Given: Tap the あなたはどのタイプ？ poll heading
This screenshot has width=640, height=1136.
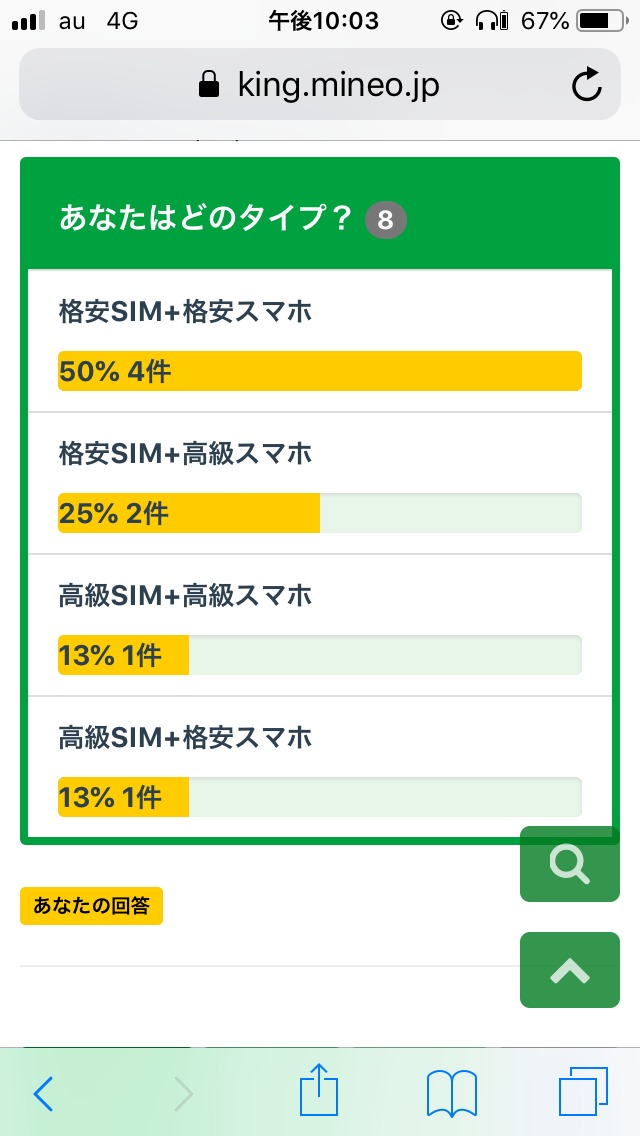Looking at the screenshot, I should (x=206, y=218).
